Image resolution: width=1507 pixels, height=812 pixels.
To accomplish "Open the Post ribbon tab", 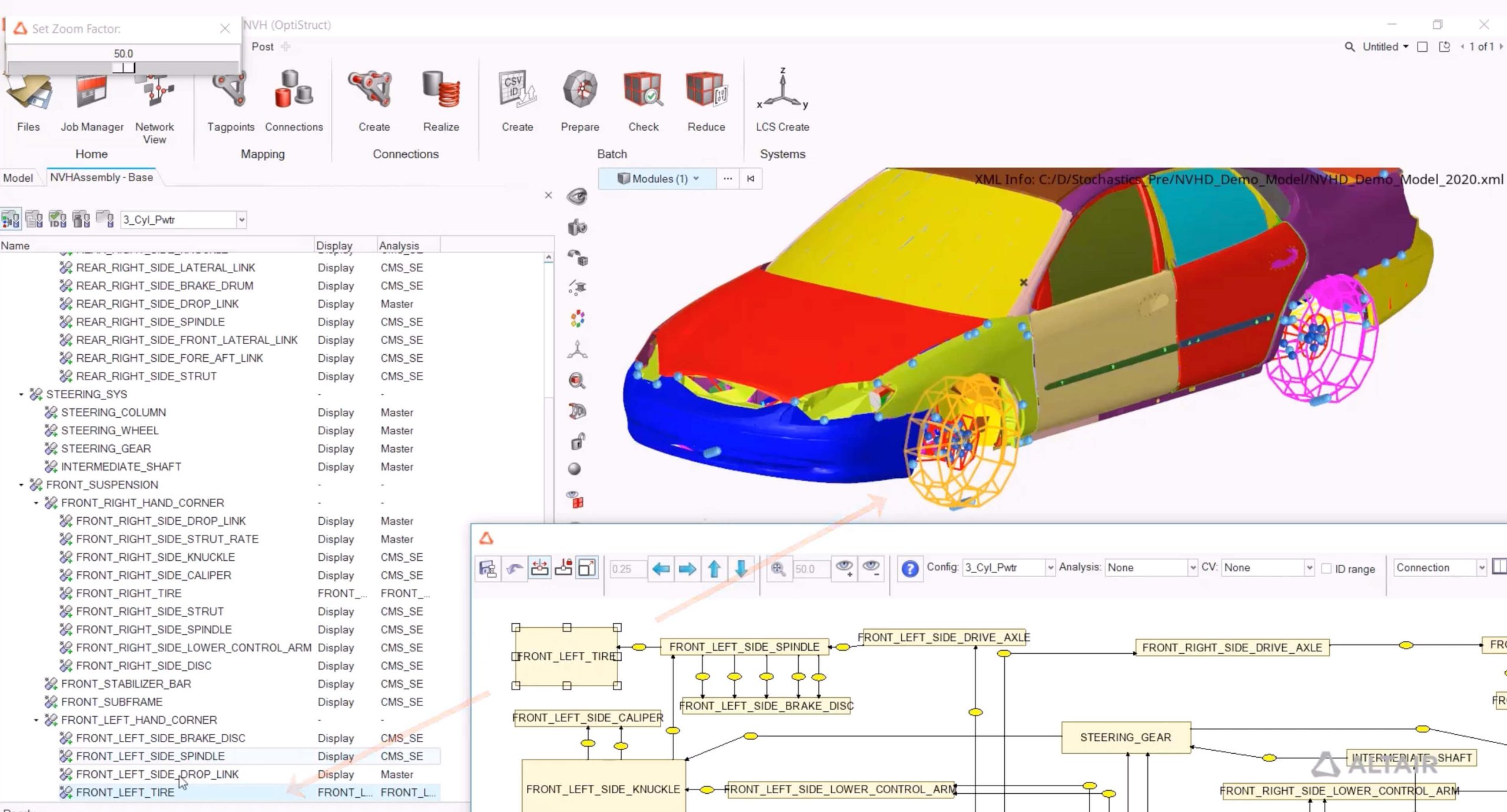I will tap(263, 46).
